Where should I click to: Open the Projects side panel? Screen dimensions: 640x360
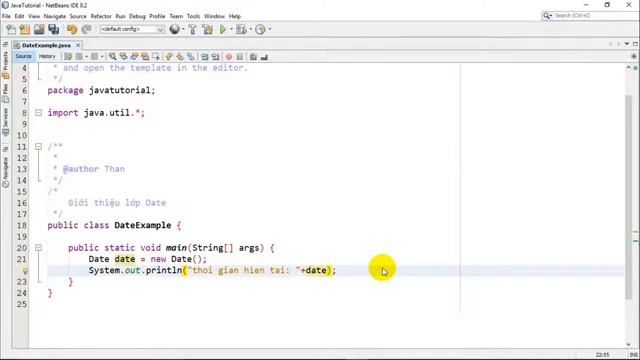(5, 64)
